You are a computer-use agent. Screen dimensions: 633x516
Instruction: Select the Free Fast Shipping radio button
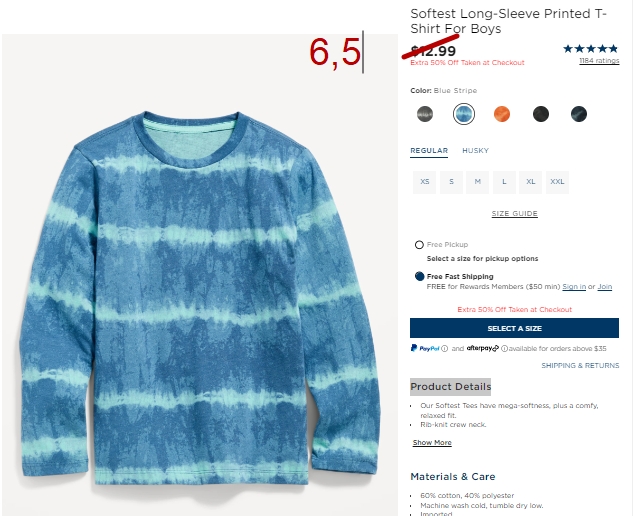click(419, 276)
